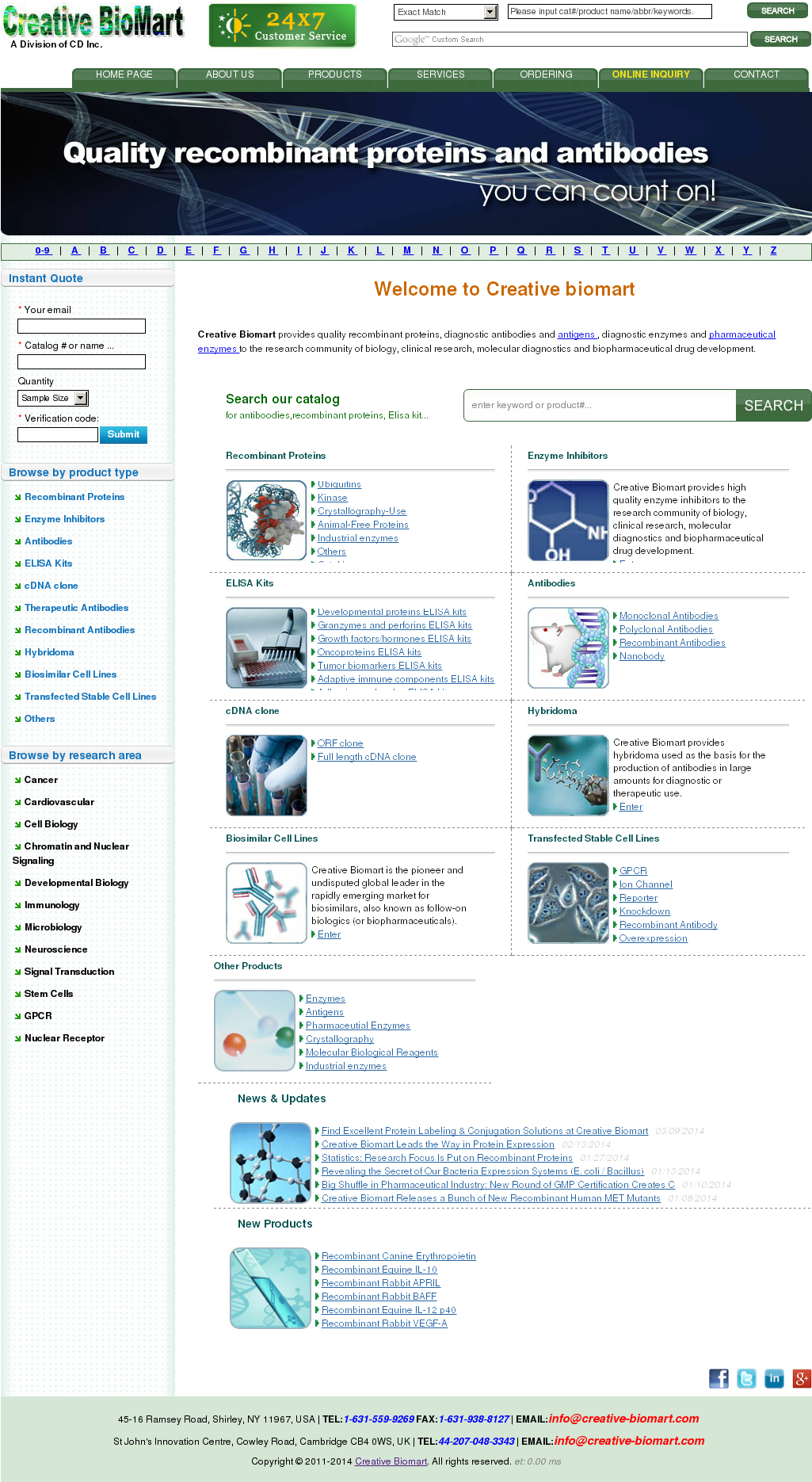The width and height of the screenshot is (812, 1482).
Task: Click the Google Custom Search field
Action: click(x=570, y=39)
